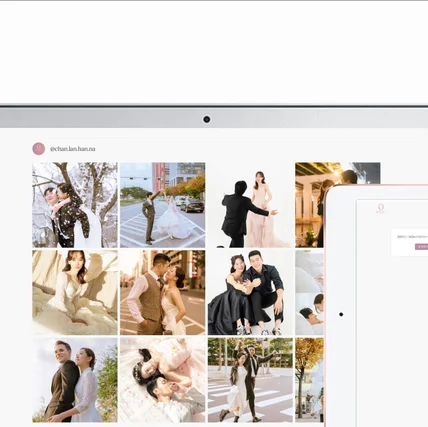This screenshot has width=428, height=427.
Task: Open the autumn tree street photo
Action: tap(309, 380)
